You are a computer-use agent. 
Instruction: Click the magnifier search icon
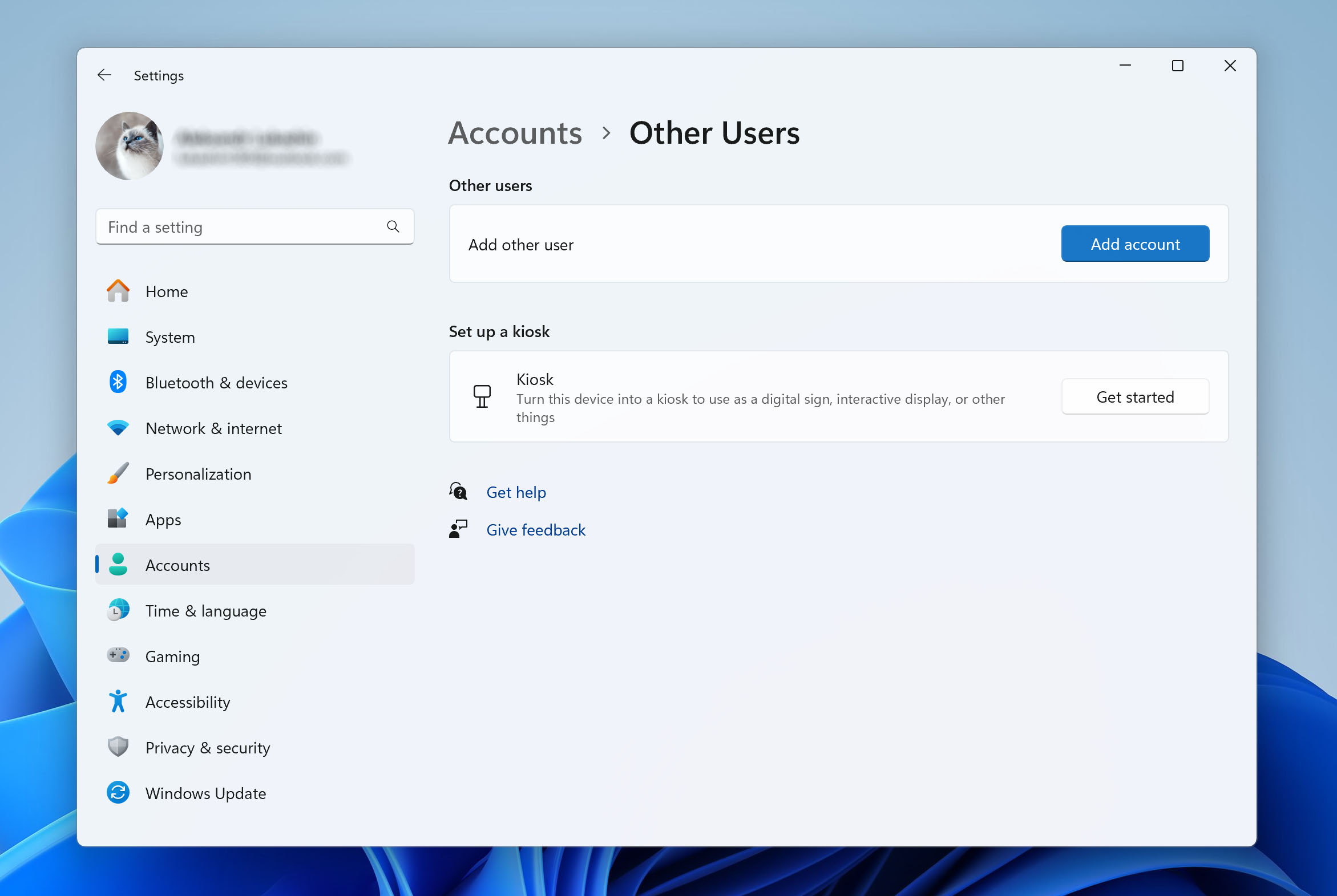[393, 226]
